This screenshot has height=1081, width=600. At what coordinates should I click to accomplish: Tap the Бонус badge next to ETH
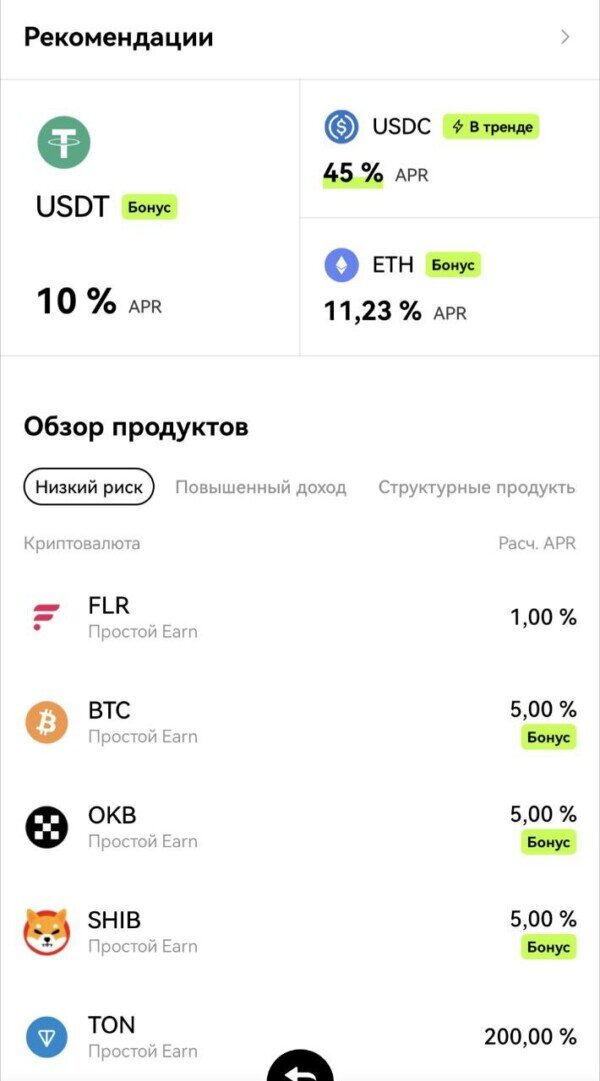point(453,265)
